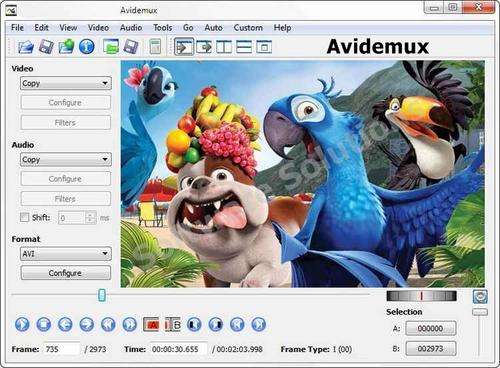Open the Help menu
Screen dimensions: 500x368
coord(282,28)
